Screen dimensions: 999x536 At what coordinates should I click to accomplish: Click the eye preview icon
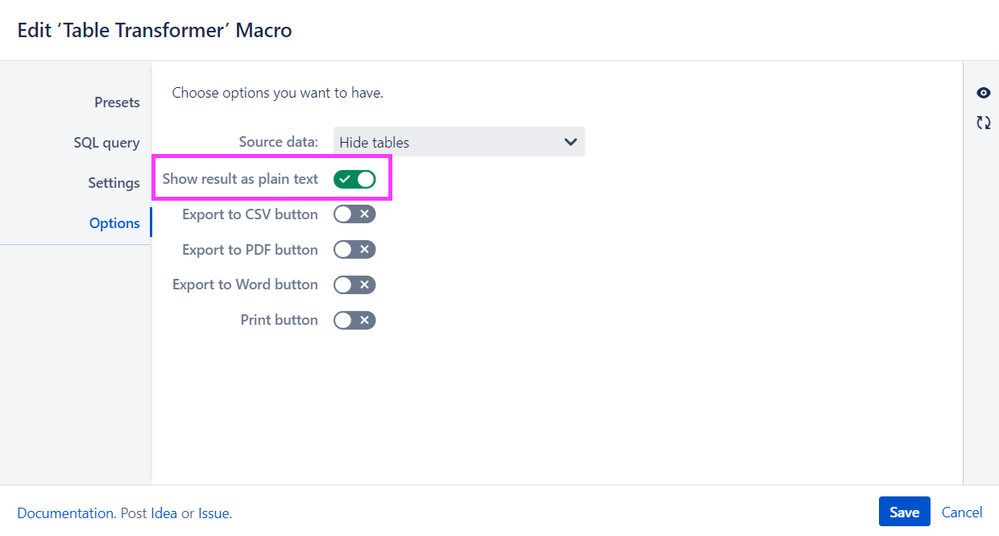tap(983, 93)
